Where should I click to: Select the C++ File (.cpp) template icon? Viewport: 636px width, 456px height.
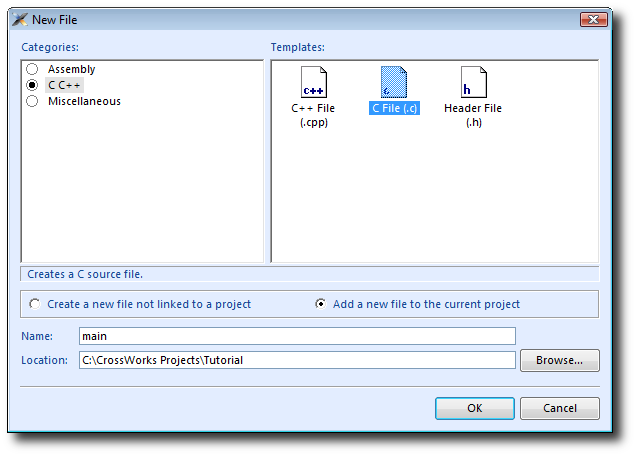[x=313, y=82]
